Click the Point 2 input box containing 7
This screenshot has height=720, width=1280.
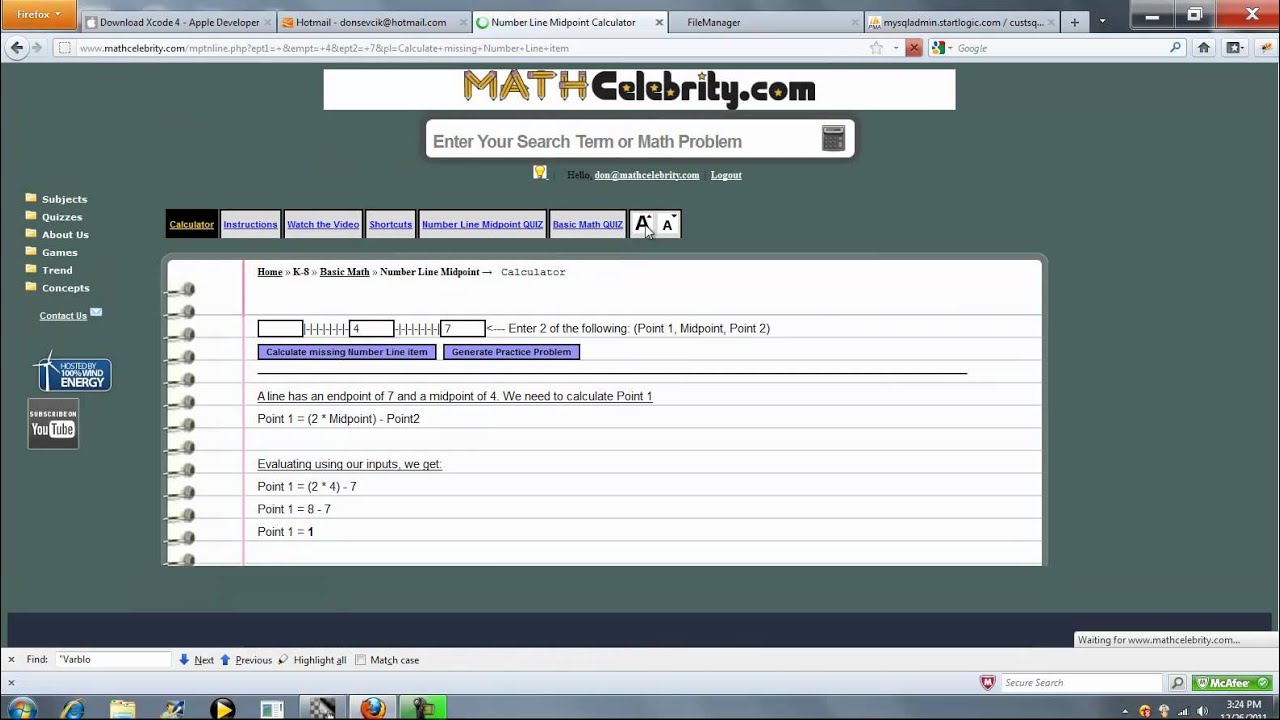462,328
